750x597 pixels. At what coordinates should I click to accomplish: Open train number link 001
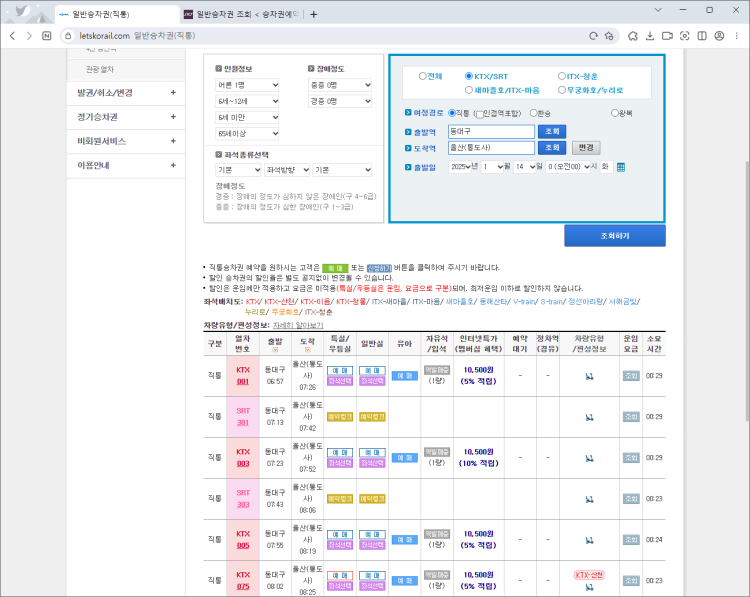click(243, 382)
